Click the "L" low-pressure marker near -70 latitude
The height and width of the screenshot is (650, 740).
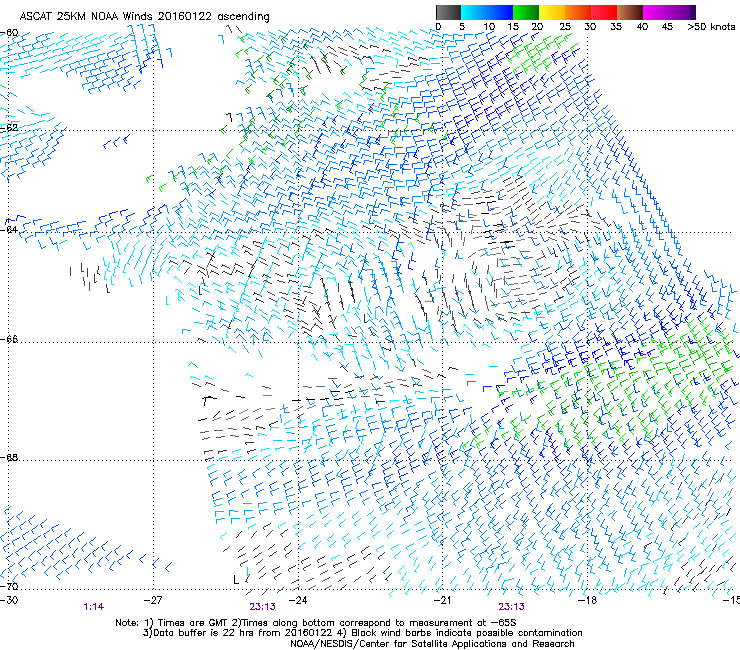tap(236, 579)
